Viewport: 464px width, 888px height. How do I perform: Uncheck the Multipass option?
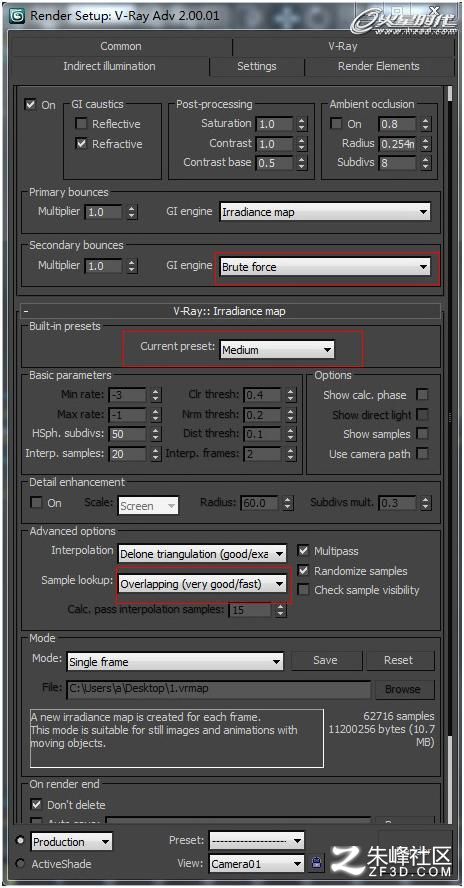coord(304,550)
